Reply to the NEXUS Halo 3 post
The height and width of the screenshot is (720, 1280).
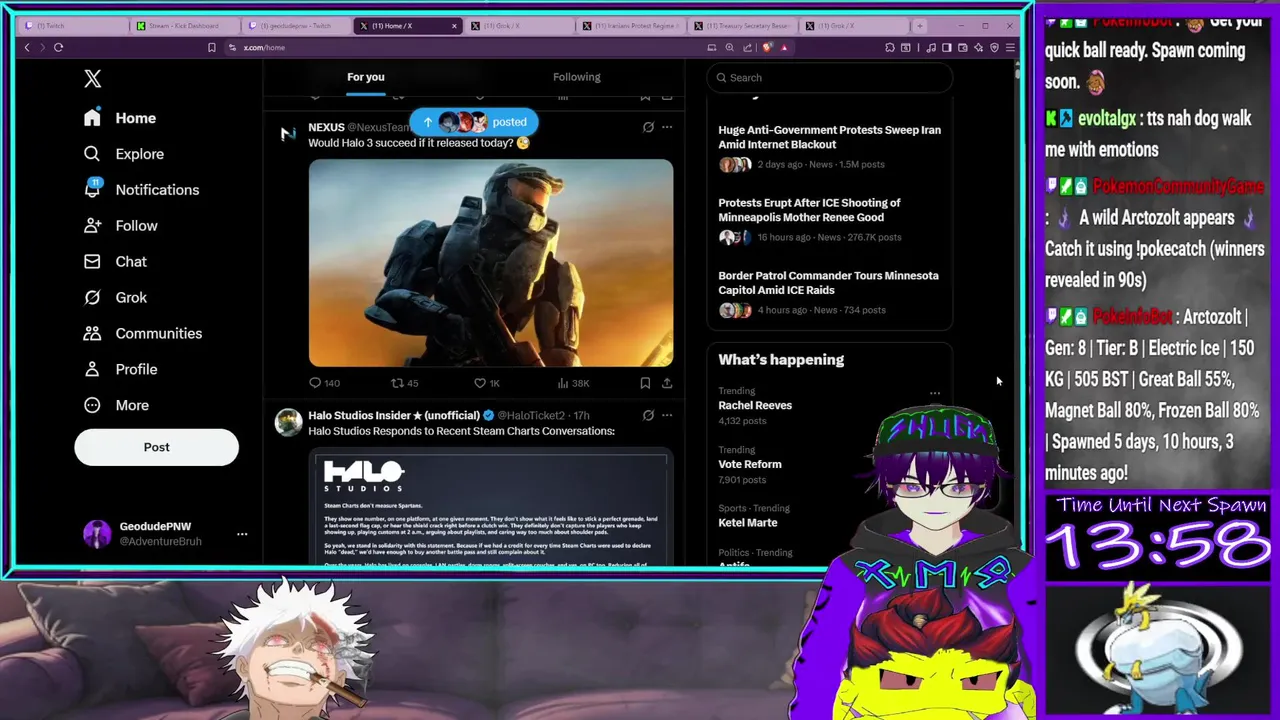324,383
